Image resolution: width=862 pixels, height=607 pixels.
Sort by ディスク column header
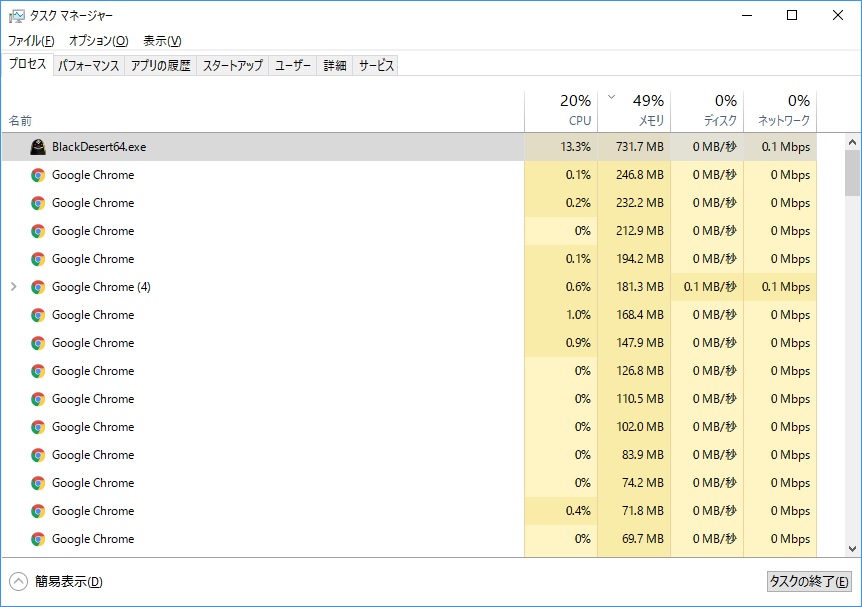[707, 111]
